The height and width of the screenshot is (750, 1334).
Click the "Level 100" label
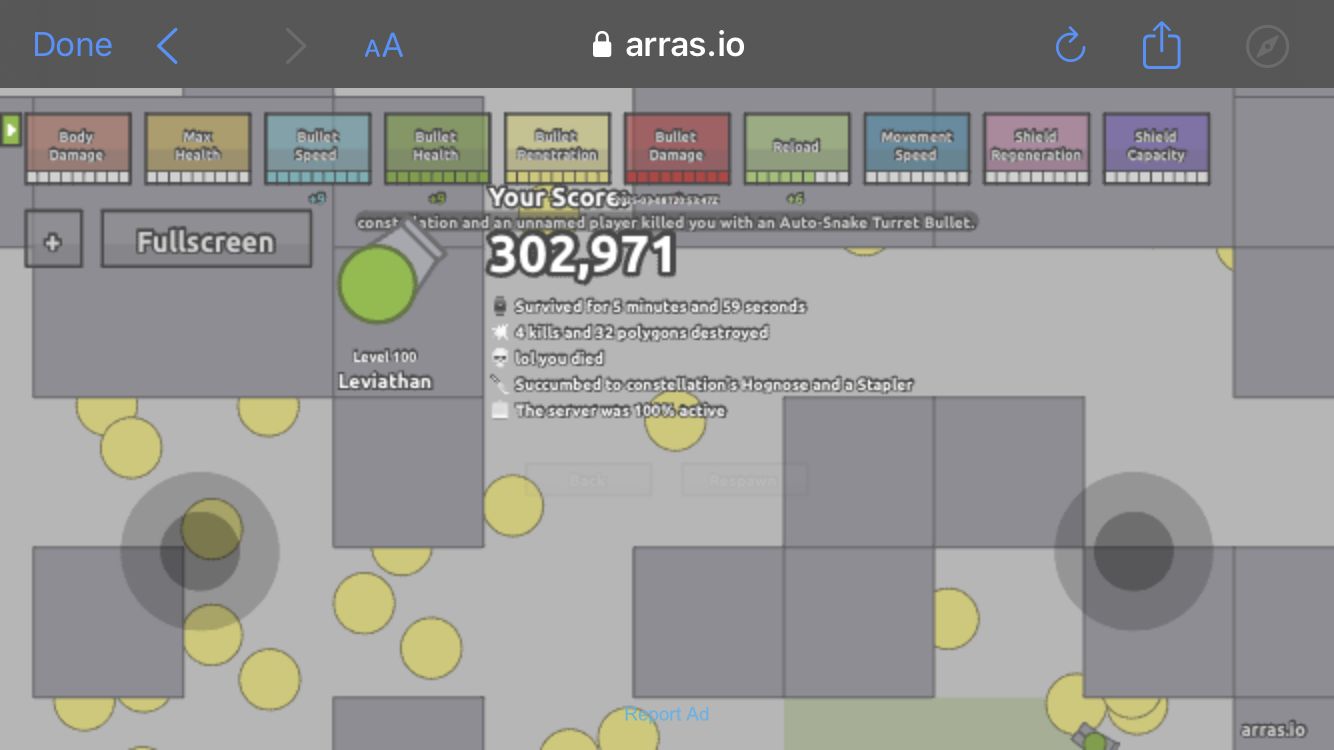pos(385,357)
